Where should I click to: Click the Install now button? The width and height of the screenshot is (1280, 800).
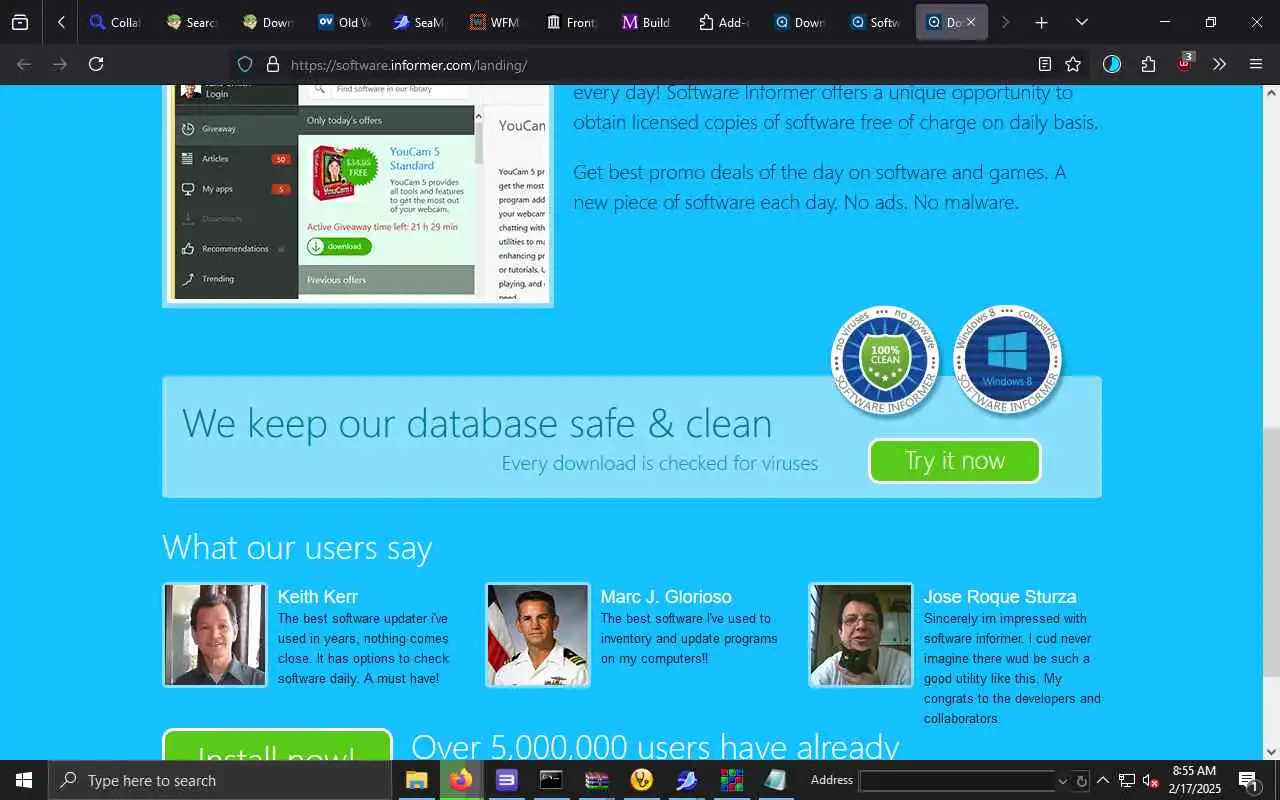click(277, 745)
